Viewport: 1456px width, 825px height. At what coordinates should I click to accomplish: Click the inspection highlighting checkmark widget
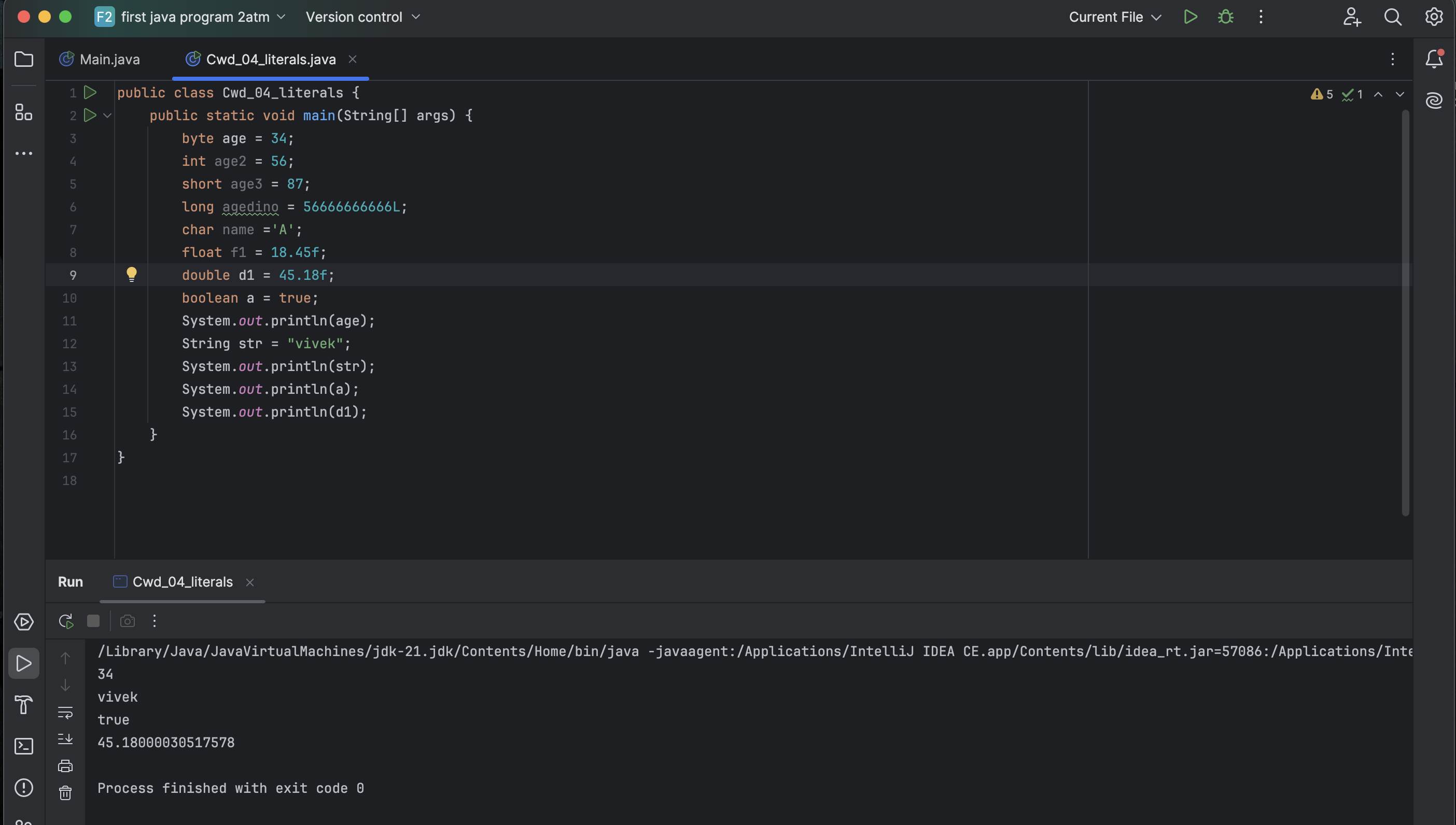pyautogui.click(x=1351, y=94)
